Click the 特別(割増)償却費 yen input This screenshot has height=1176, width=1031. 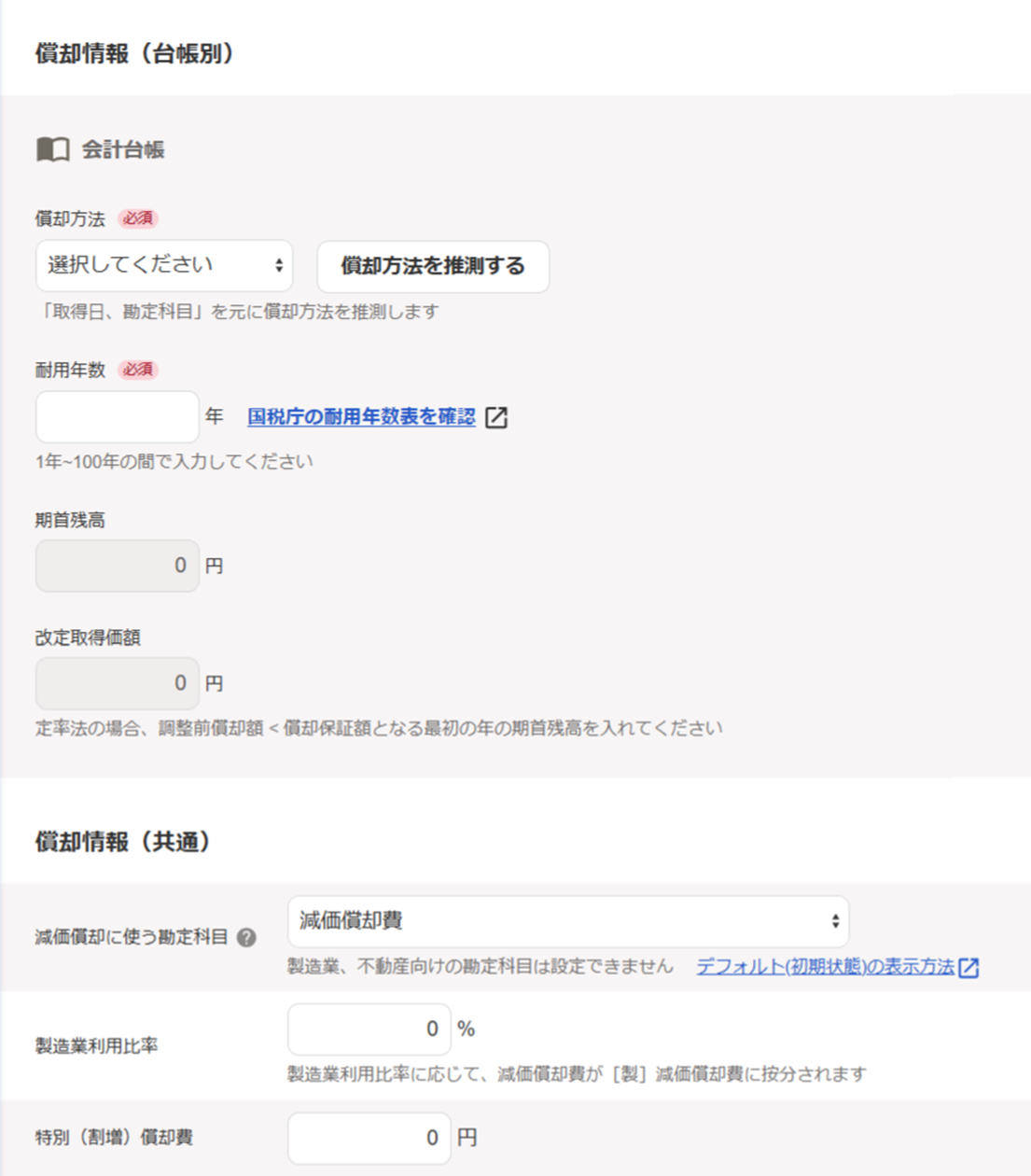[369, 1138]
